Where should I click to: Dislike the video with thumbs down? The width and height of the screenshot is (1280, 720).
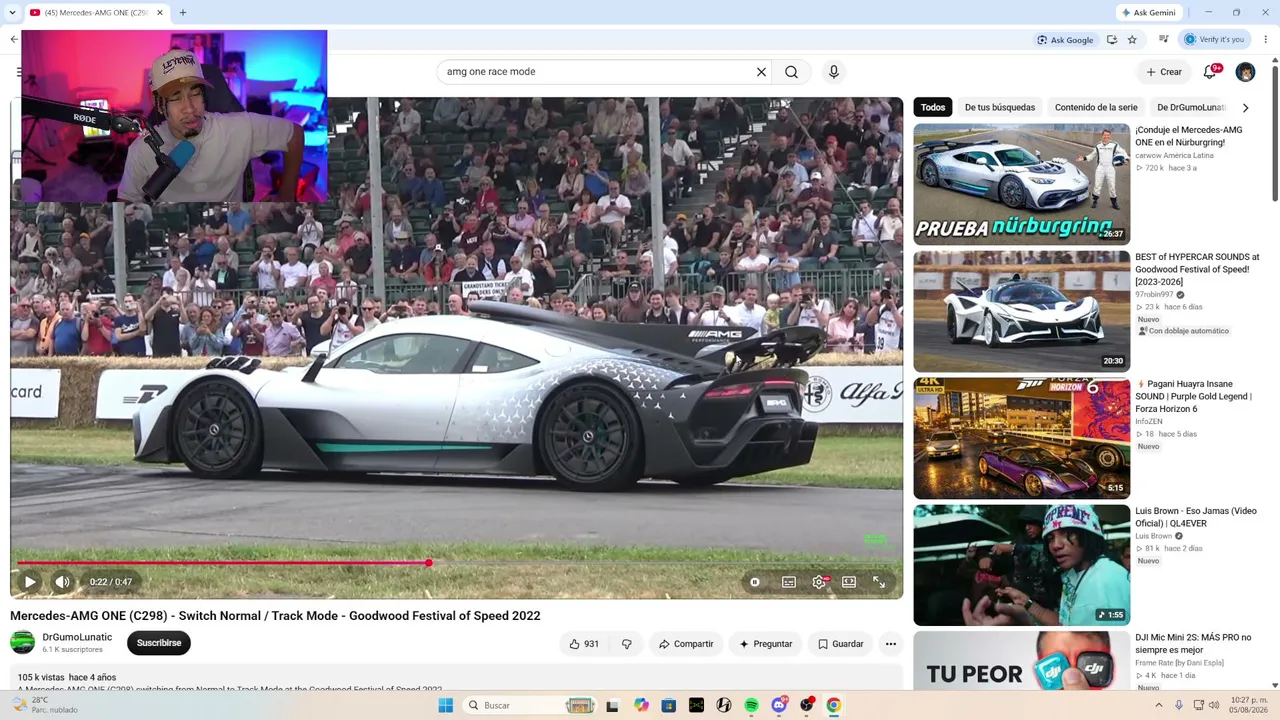point(627,644)
